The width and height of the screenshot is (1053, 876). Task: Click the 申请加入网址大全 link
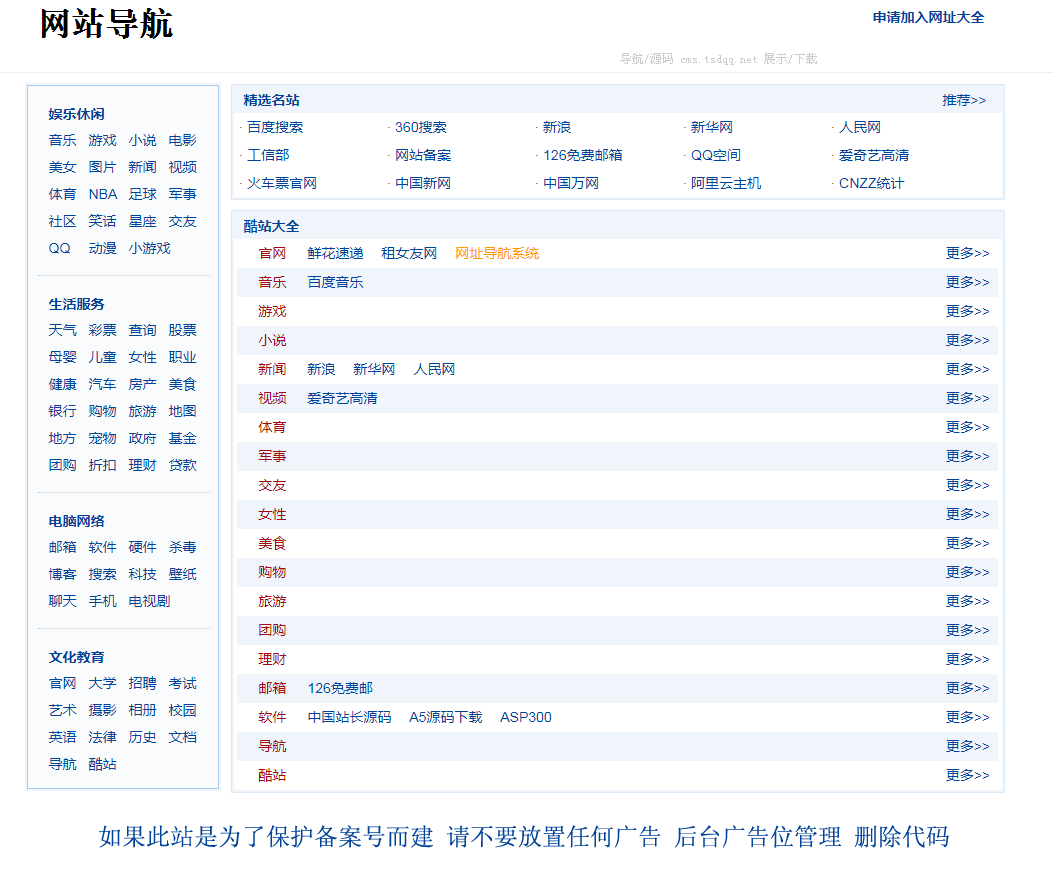pos(928,17)
